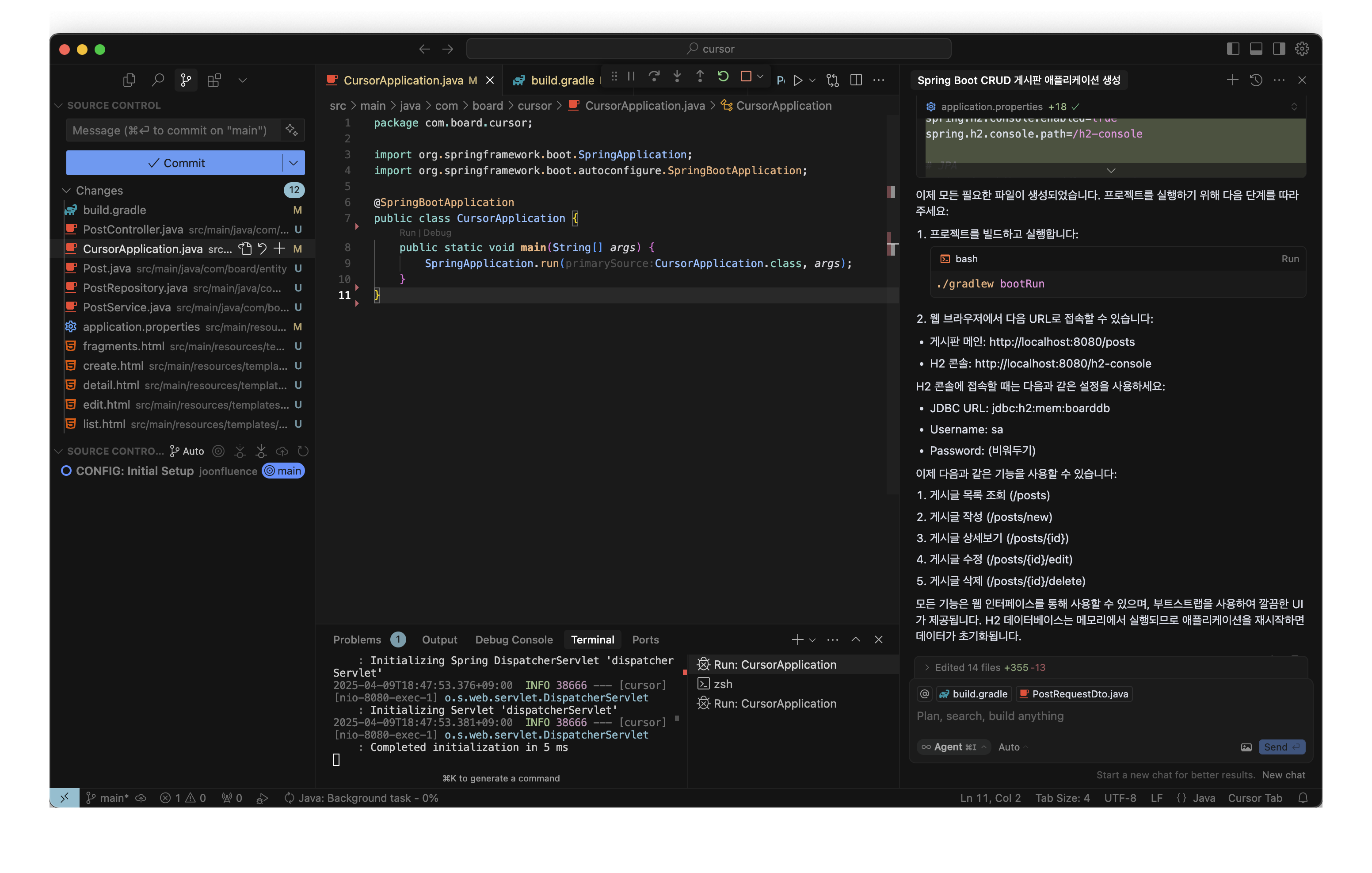Image resolution: width=1372 pixels, height=873 pixels.
Task: Split the editor right
Action: click(856, 80)
